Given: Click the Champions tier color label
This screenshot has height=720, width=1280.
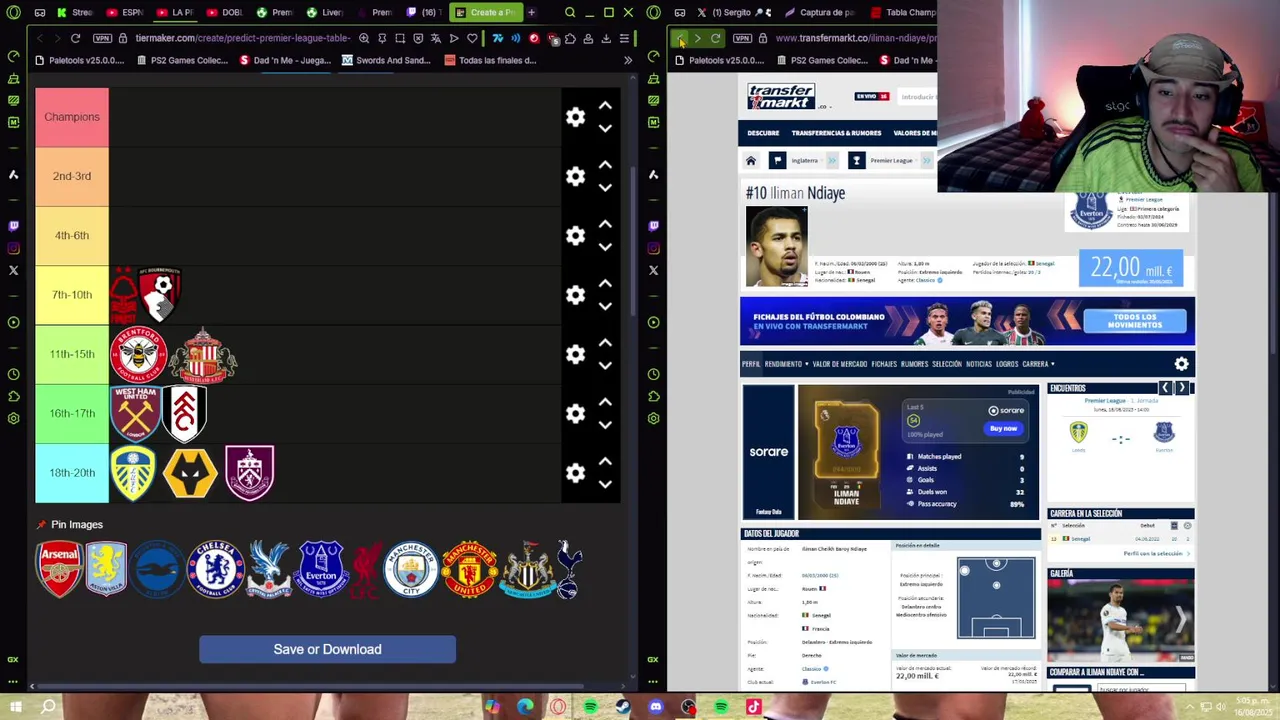Looking at the screenshot, I should click(72, 117).
